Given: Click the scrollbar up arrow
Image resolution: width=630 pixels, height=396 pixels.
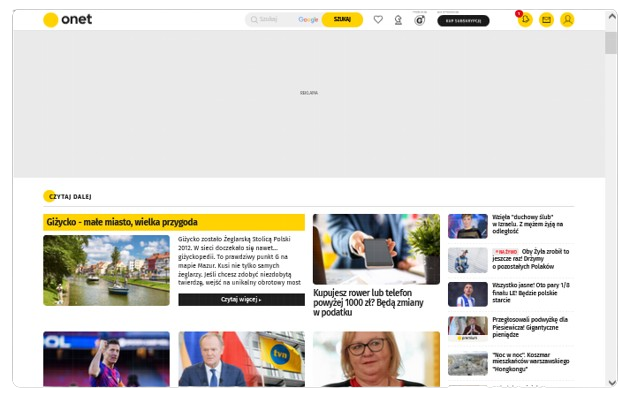Looking at the screenshot, I should [x=612, y=16].
